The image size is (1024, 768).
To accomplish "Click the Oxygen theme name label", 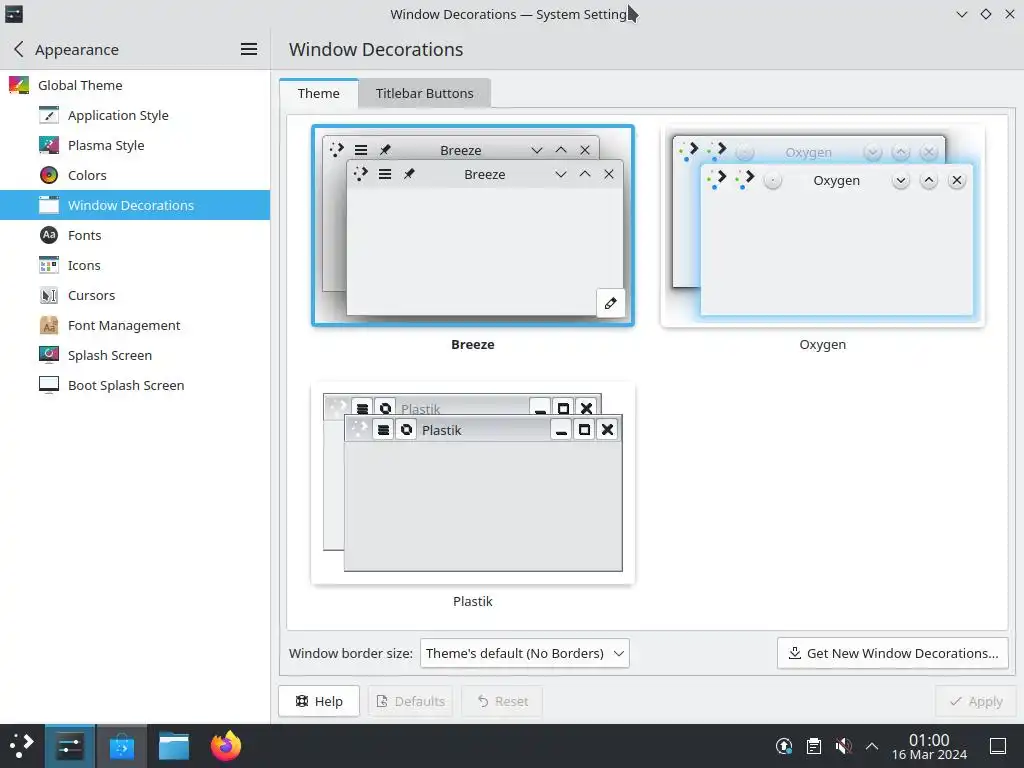I will click(822, 344).
